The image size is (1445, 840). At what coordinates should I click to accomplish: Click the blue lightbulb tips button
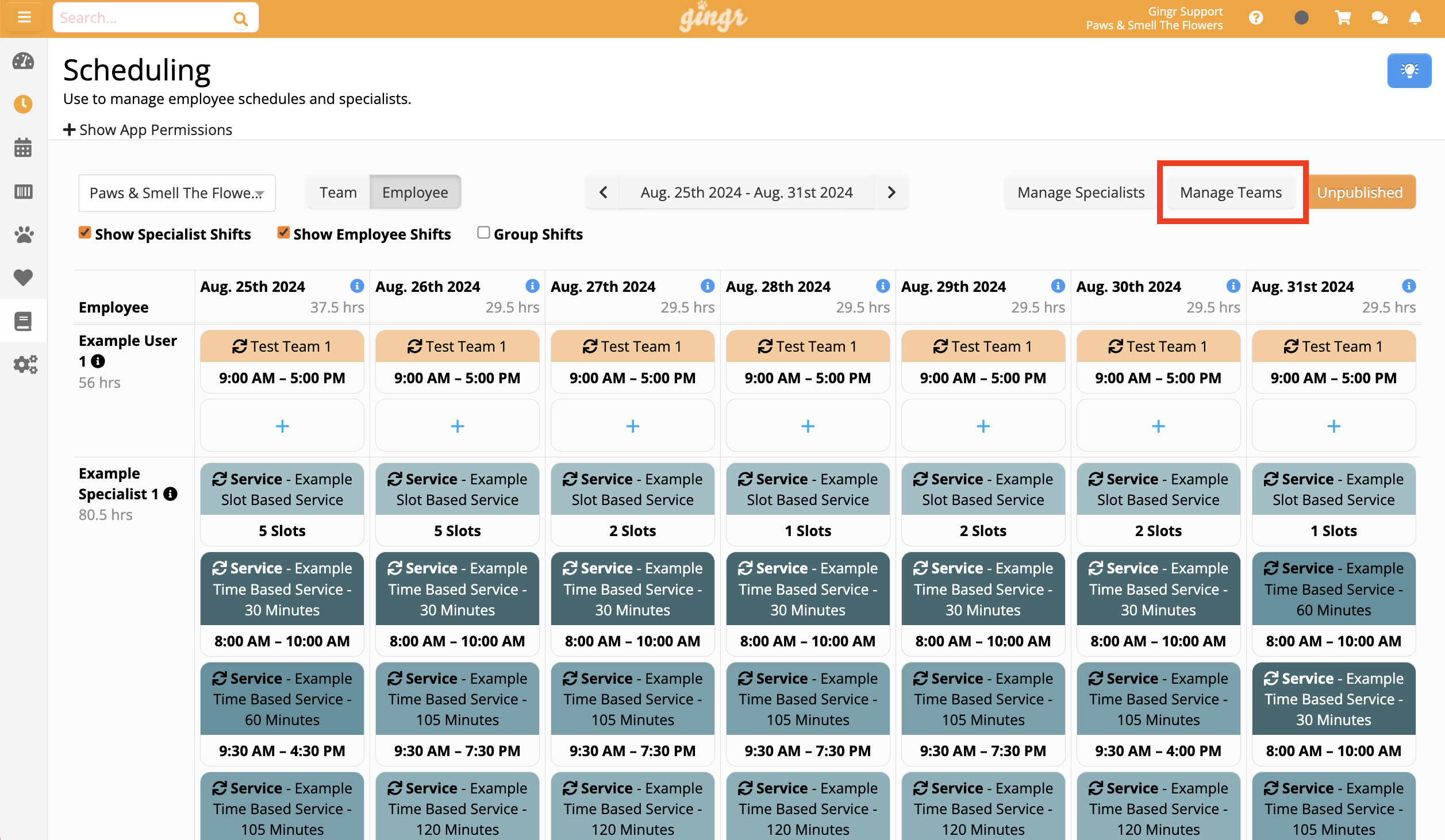pos(1409,71)
